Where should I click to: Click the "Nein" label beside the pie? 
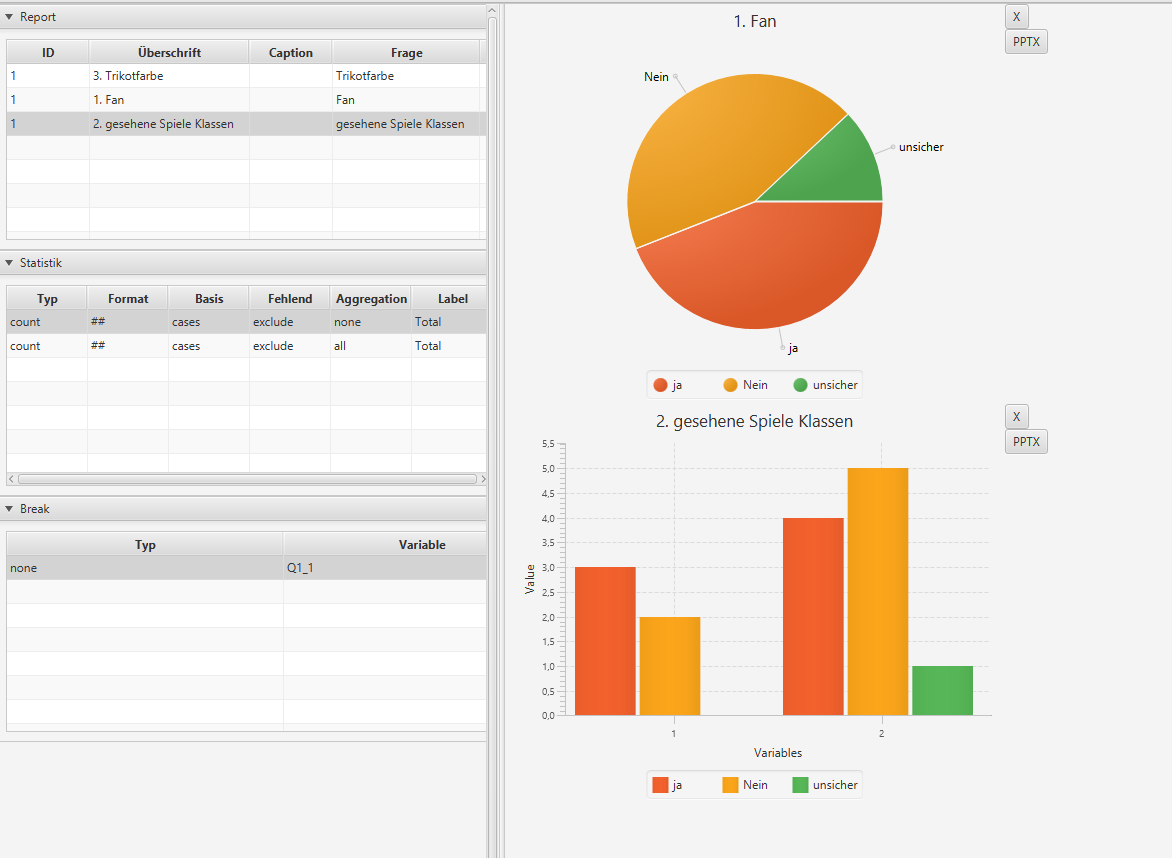[x=656, y=77]
